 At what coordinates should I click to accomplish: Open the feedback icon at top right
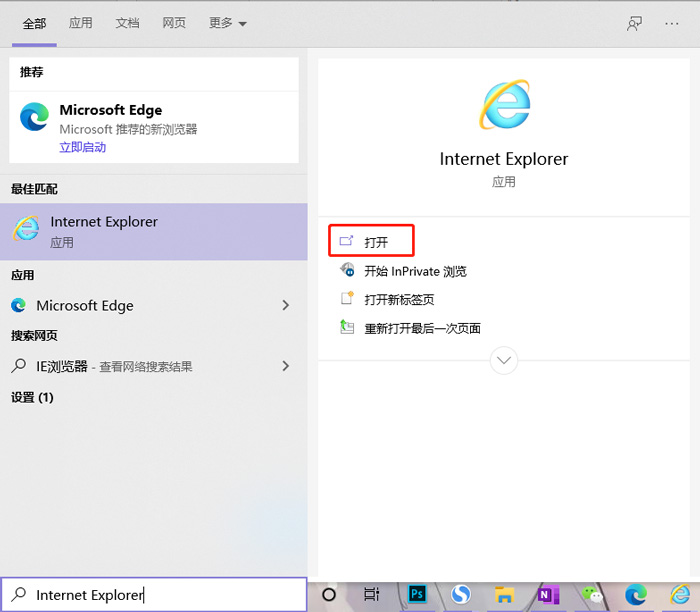tap(634, 23)
